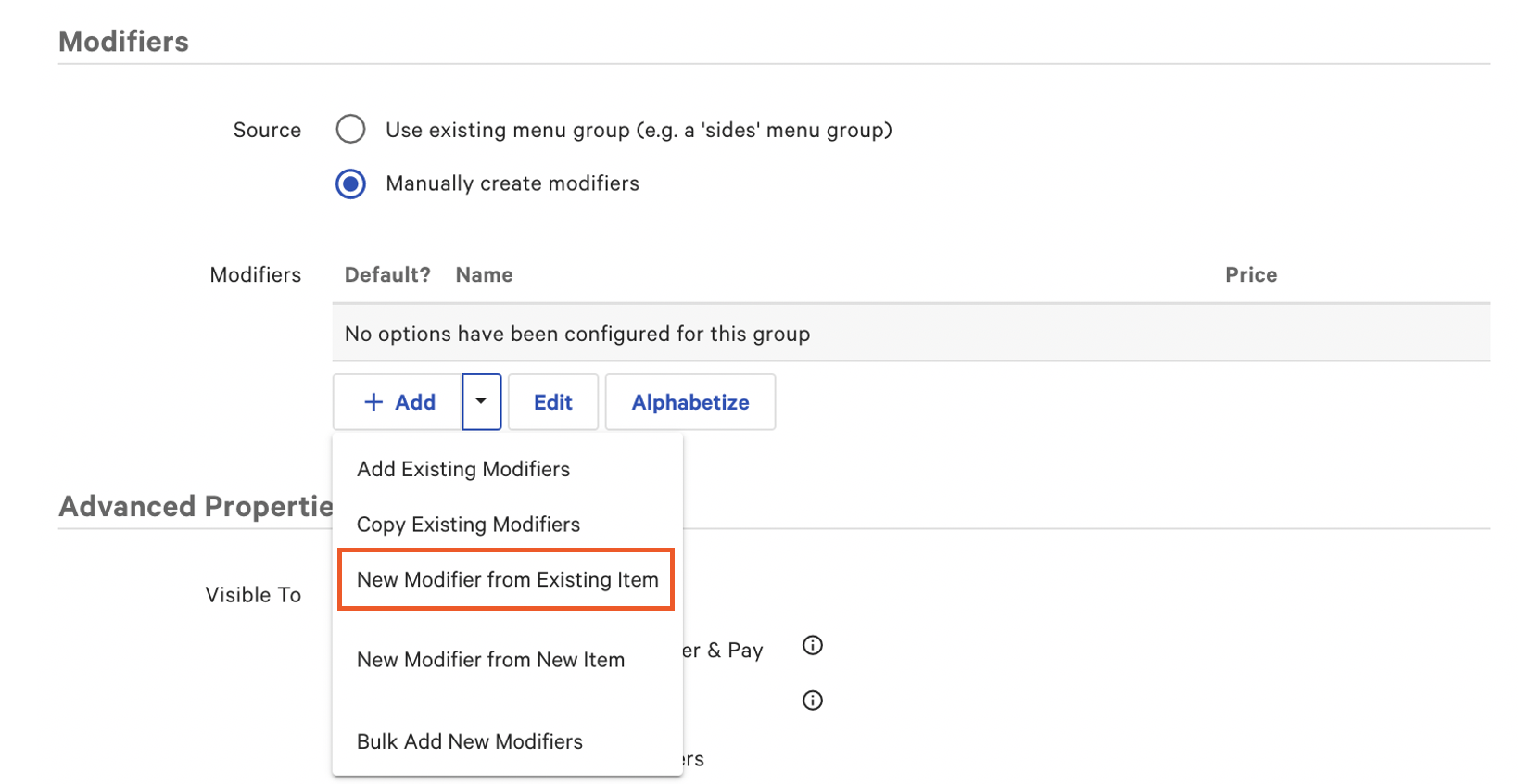Toggle the Add button dropdown arrow
This screenshot has height=784, width=1518.
[481, 402]
